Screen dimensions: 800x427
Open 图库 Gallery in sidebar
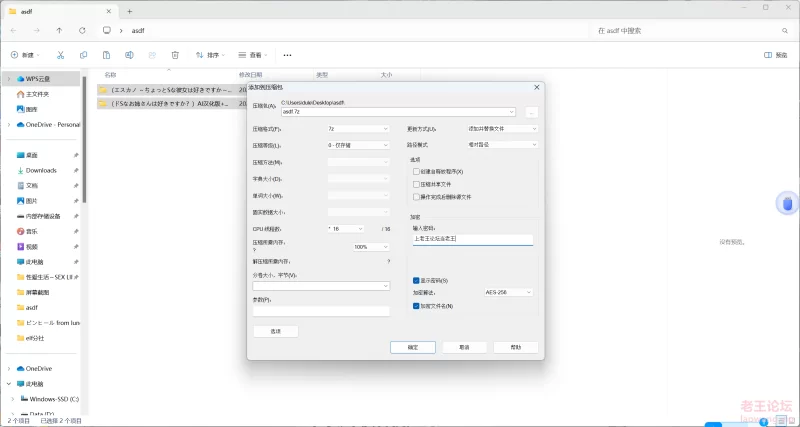click(x=28, y=109)
